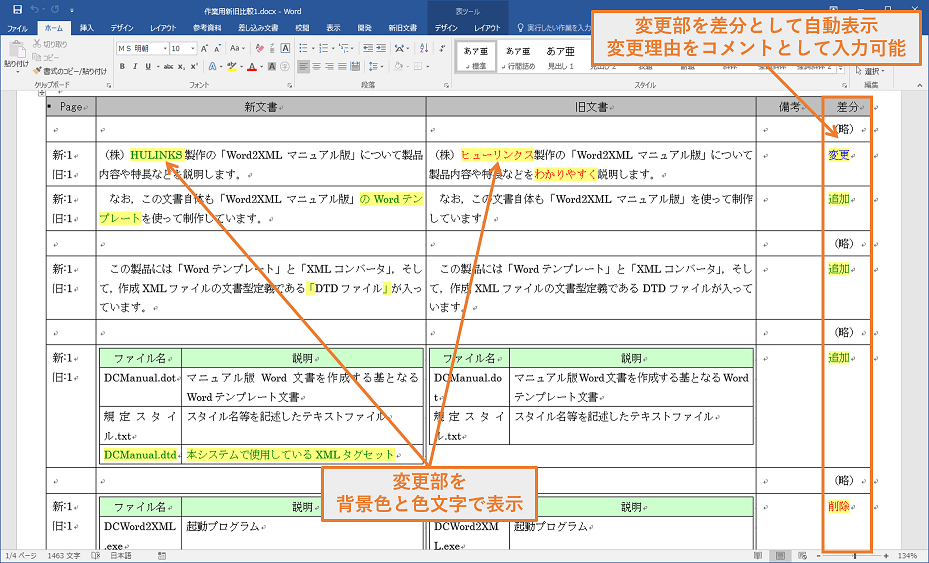This screenshot has height=563, width=929.
Task: Switch to the 新旧文書 tab
Action: (402, 28)
